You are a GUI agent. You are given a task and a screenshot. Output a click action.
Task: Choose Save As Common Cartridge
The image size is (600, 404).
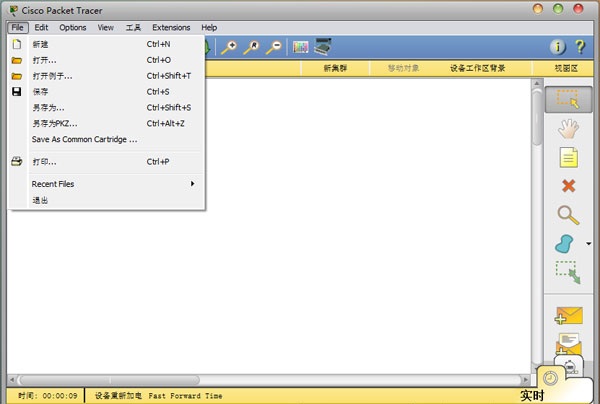84,139
